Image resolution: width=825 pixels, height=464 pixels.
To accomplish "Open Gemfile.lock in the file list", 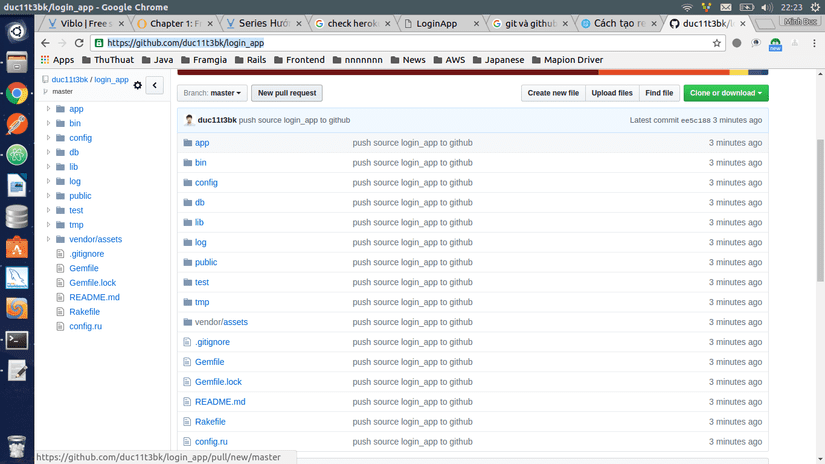I will click(218, 382).
